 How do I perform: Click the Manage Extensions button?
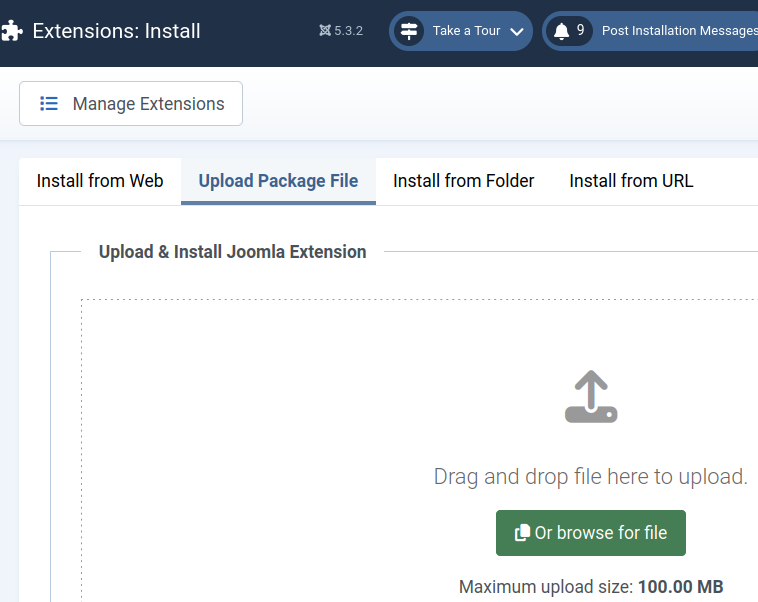pyautogui.click(x=131, y=103)
